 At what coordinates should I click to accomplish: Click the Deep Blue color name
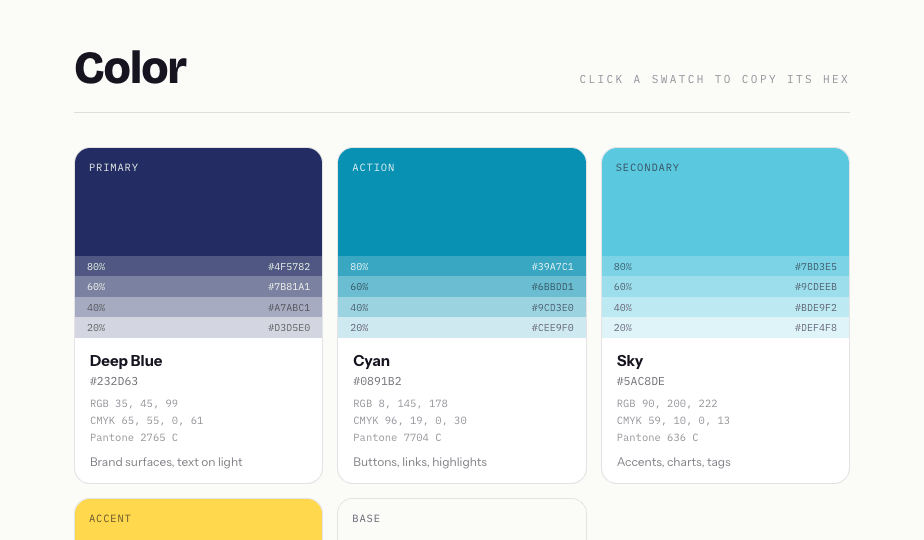[x=126, y=360]
